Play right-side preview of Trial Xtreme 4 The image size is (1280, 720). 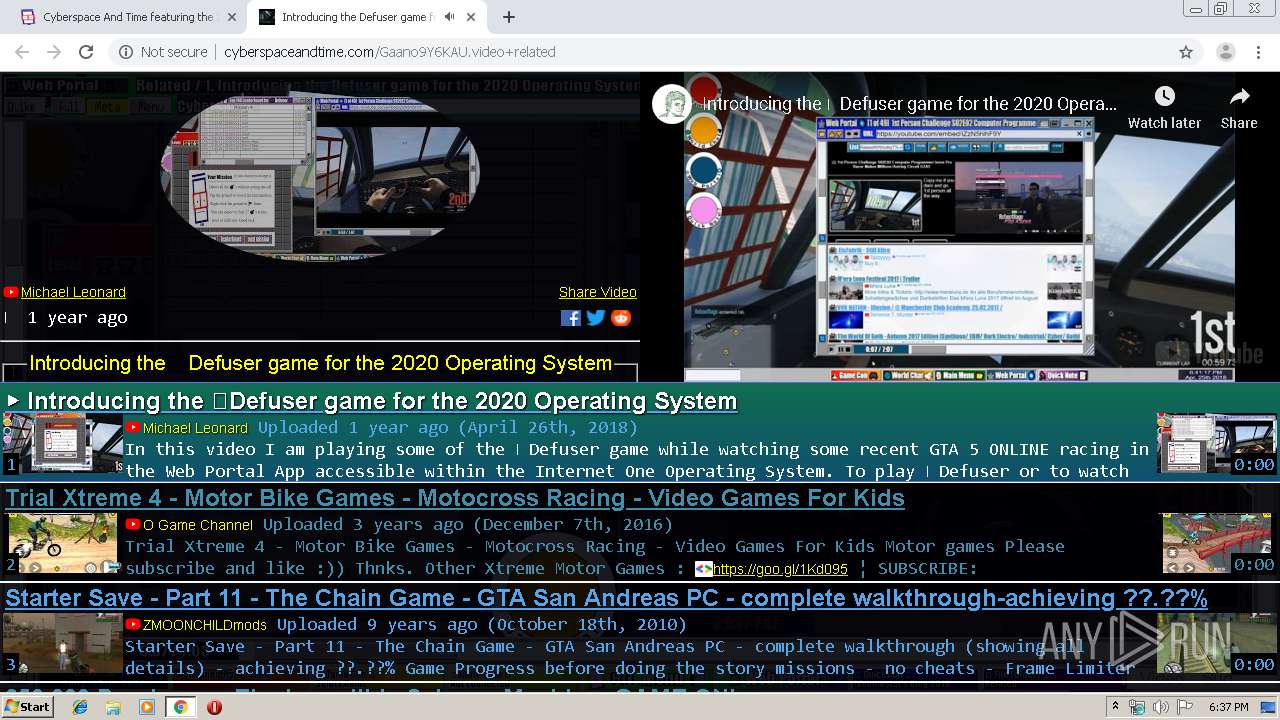click(1216, 543)
